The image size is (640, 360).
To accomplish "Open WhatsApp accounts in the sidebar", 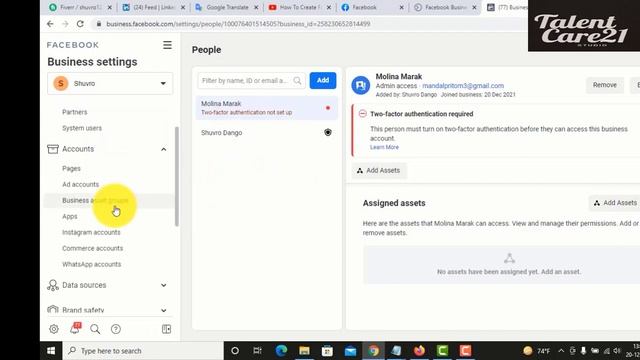I will tap(92, 264).
